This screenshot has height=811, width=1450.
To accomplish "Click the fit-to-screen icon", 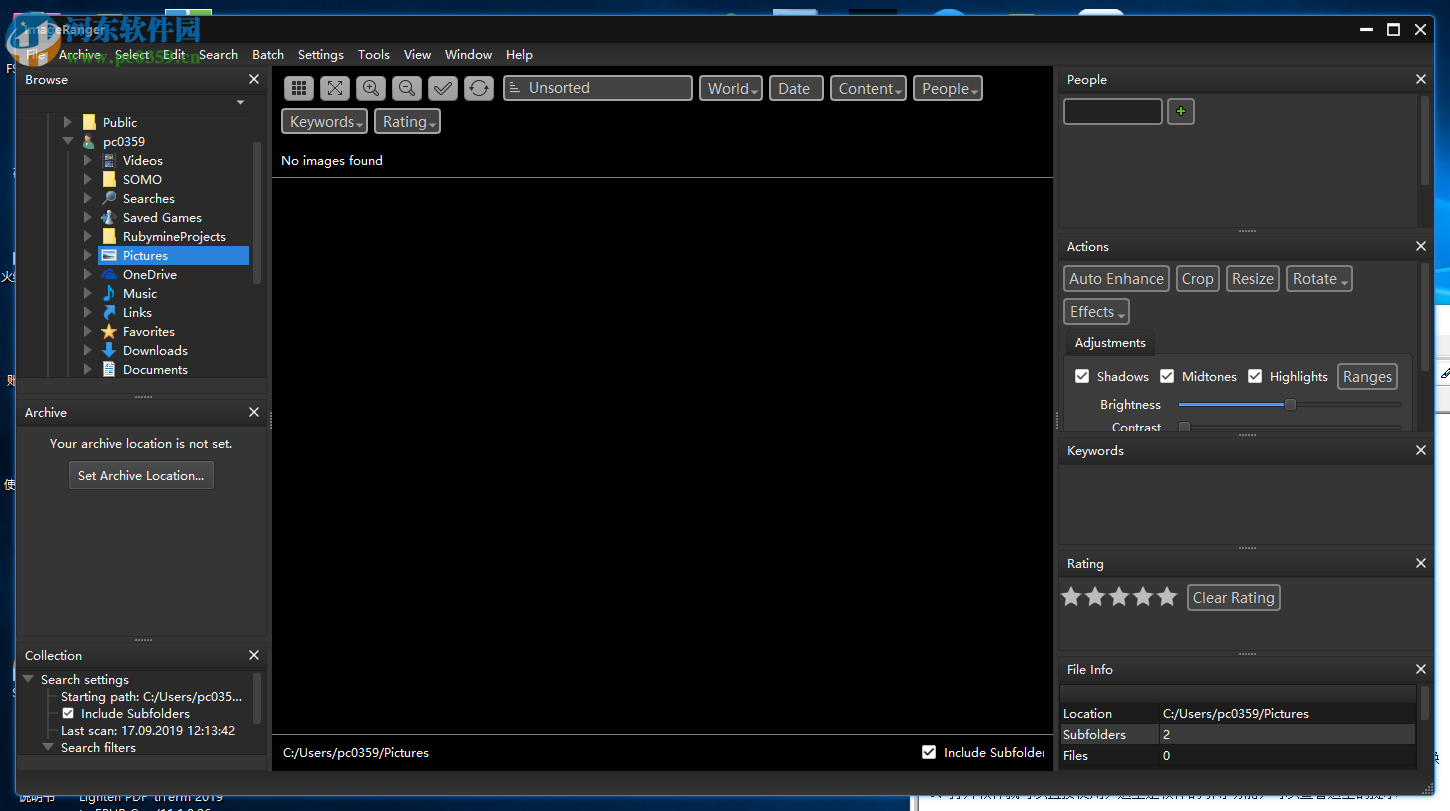I will point(335,88).
